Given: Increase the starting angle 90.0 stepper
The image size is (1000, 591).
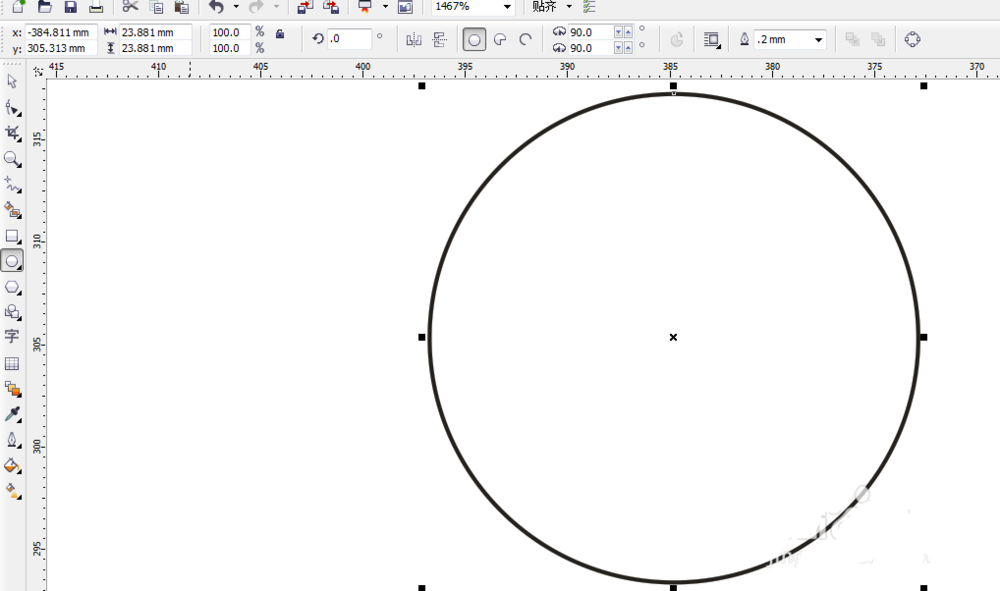Looking at the screenshot, I should pyautogui.click(x=628, y=32).
